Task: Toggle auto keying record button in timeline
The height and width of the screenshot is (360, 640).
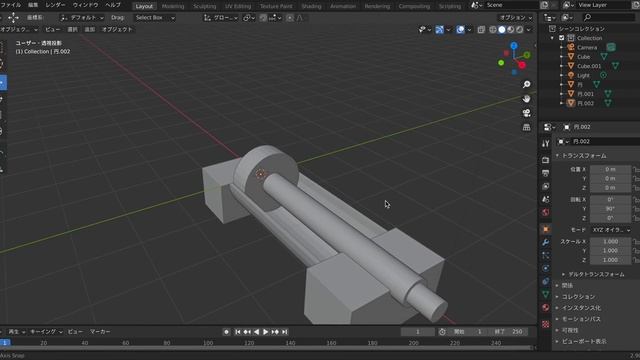Action: click(x=227, y=332)
